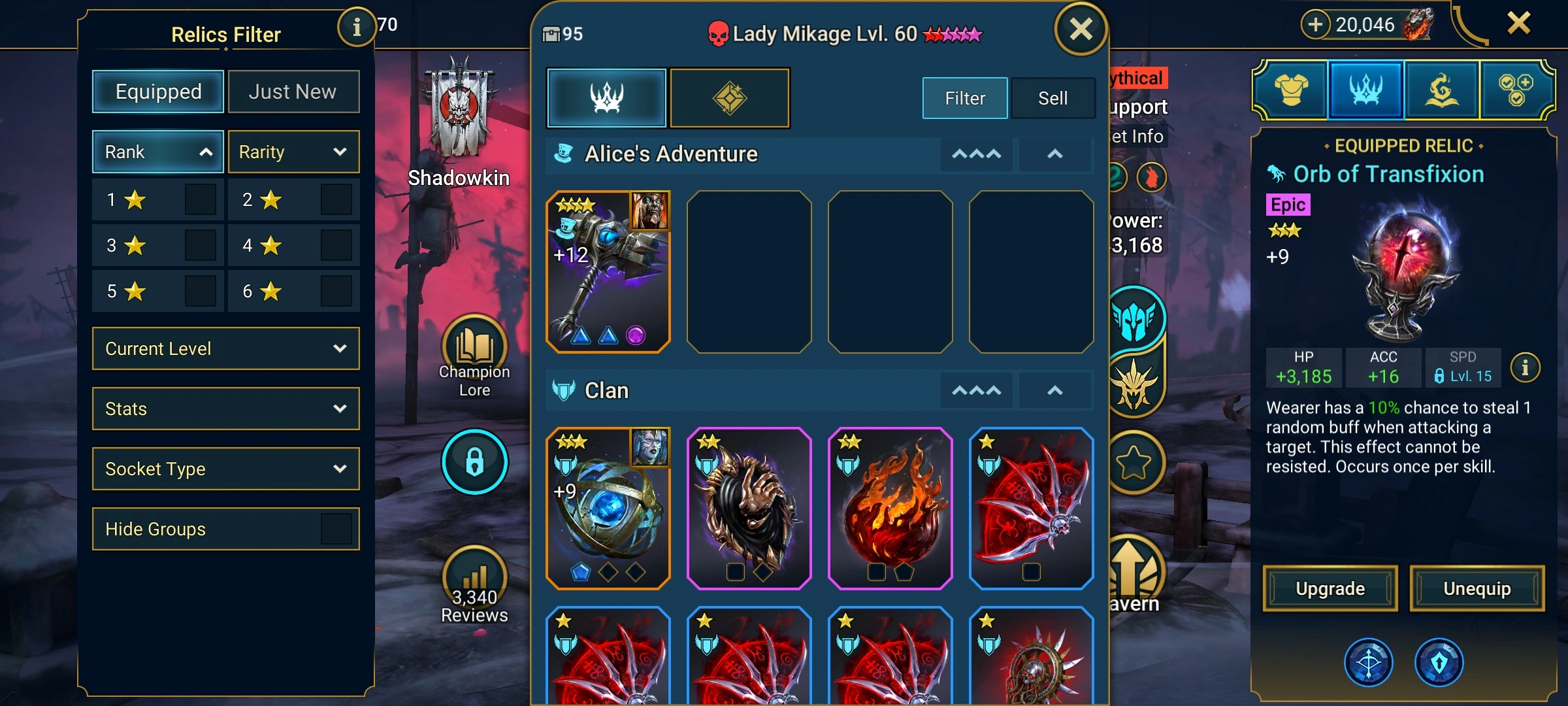
Task: Click the star favorite icon
Action: point(1134,463)
